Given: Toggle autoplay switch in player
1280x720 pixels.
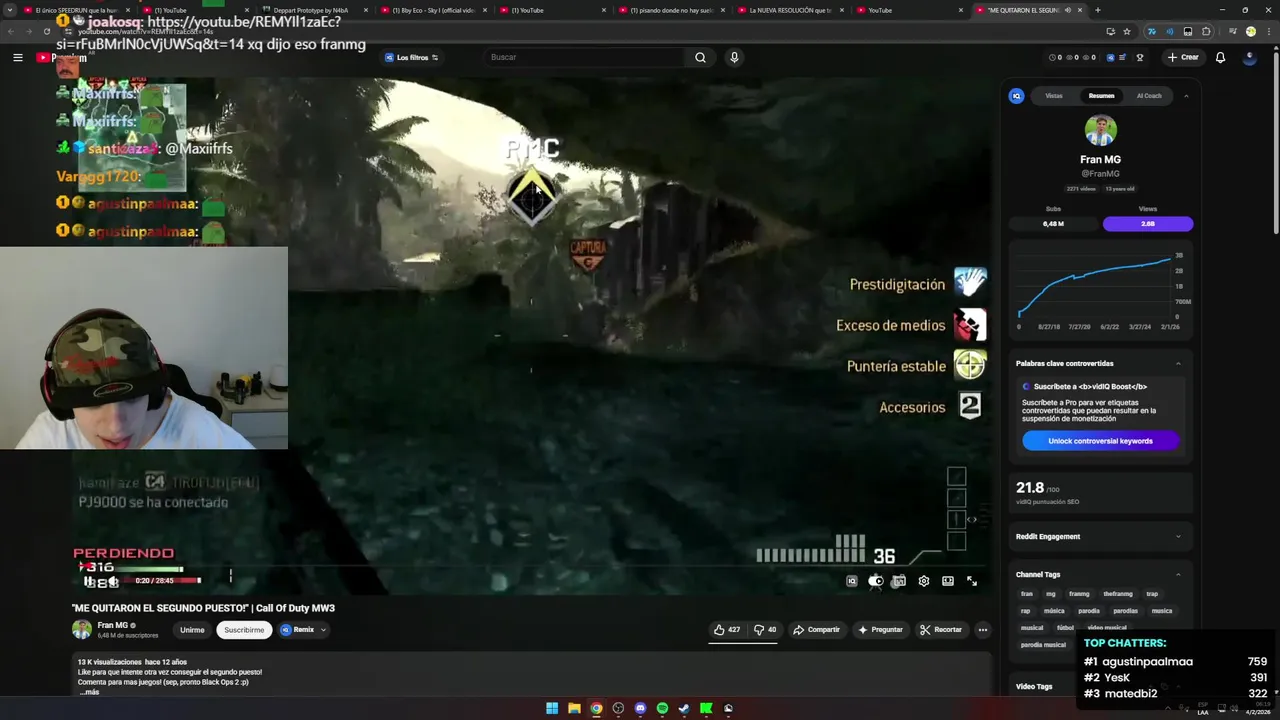Looking at the screenshot, I should pyautogui.click(x=876, y=581).
